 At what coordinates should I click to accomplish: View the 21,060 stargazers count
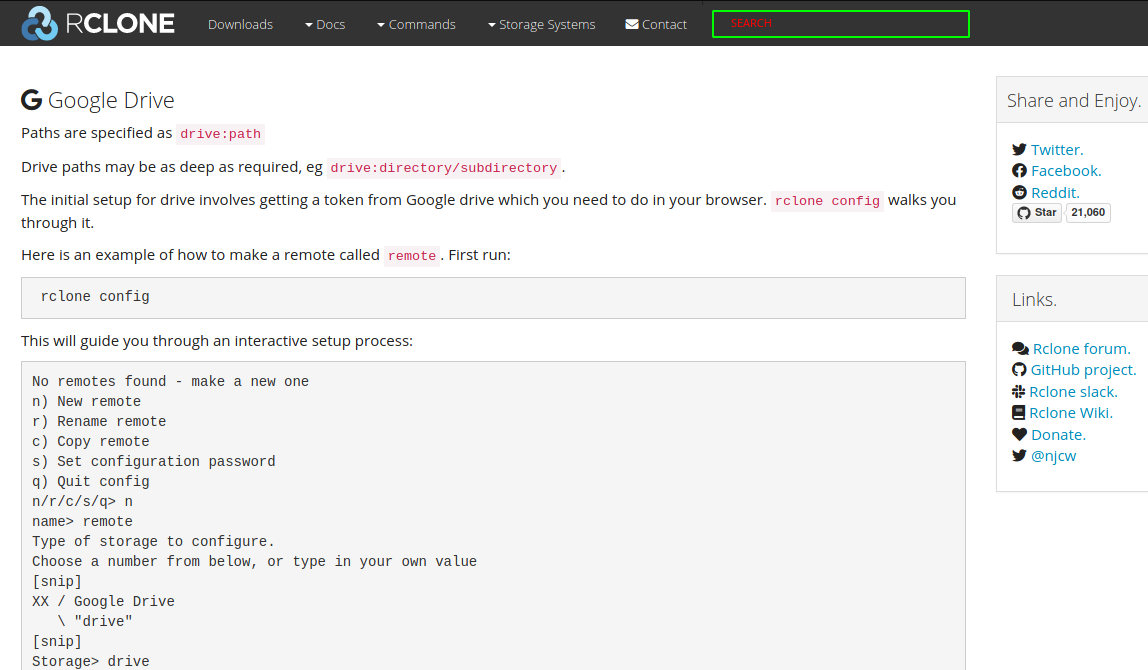1088,212
